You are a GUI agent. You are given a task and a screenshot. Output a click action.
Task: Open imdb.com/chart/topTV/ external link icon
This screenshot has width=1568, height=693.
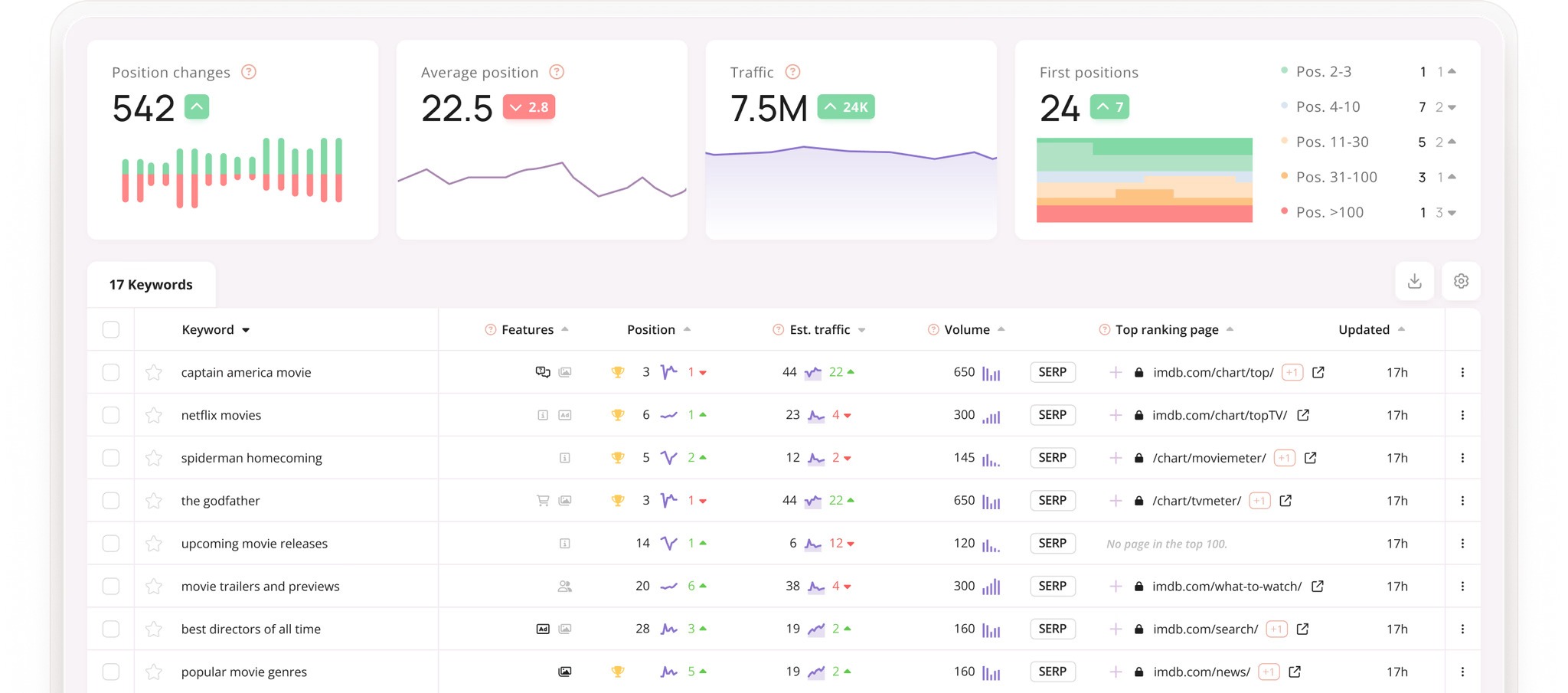coord(1303,415)
